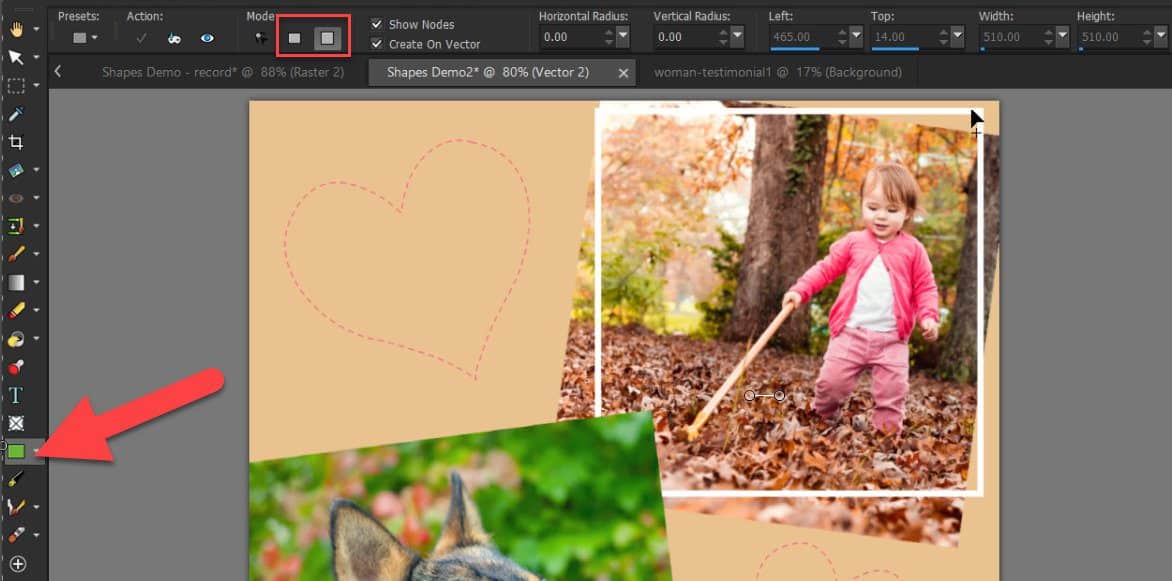1172x581 pixels.
Task: Open the woman-testimonial1 image tab
Action: (x=778, y=72)
